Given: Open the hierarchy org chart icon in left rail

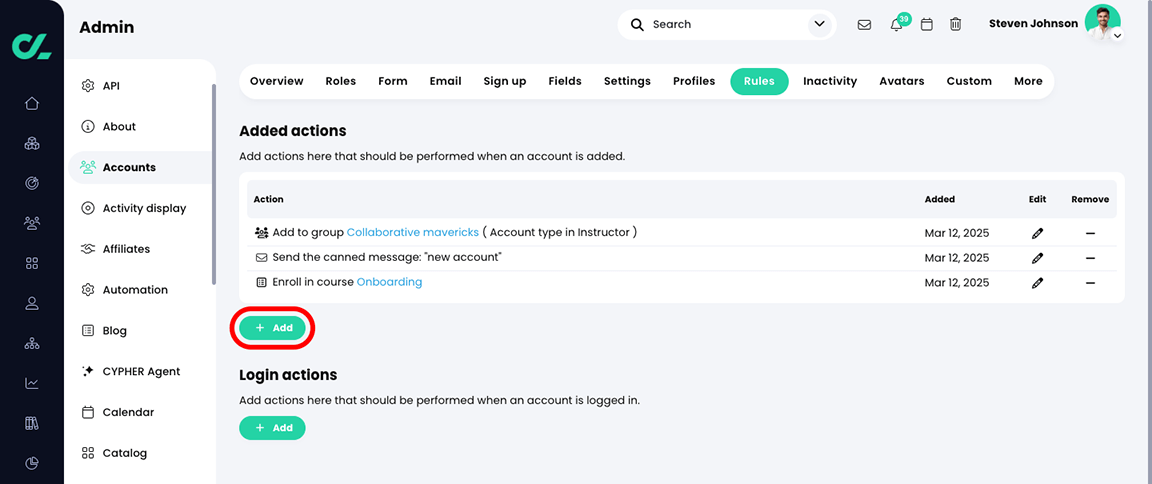Looking at the screenshot, I should point(32,343).
